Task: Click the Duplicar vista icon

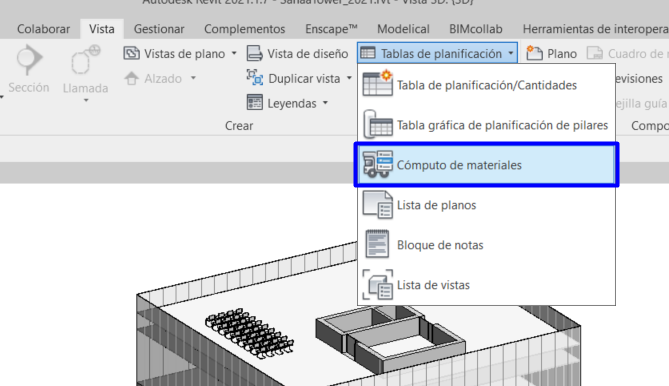Action: point(255,78)
